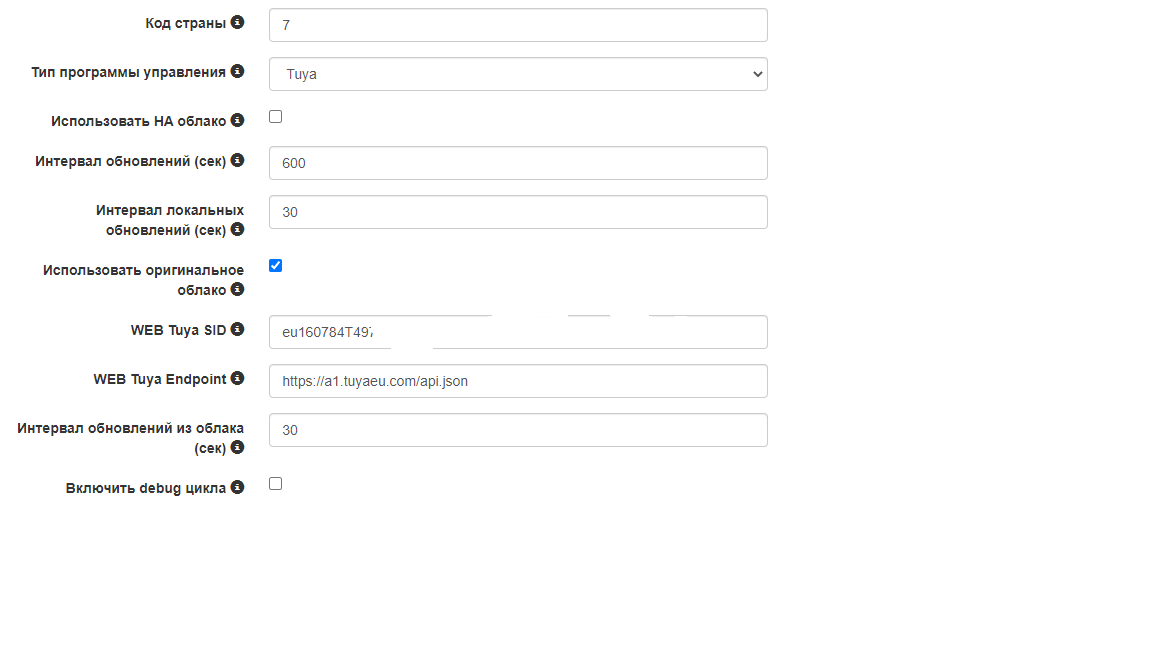Focus the Интервал обновлений из облака field

point(518,430)
